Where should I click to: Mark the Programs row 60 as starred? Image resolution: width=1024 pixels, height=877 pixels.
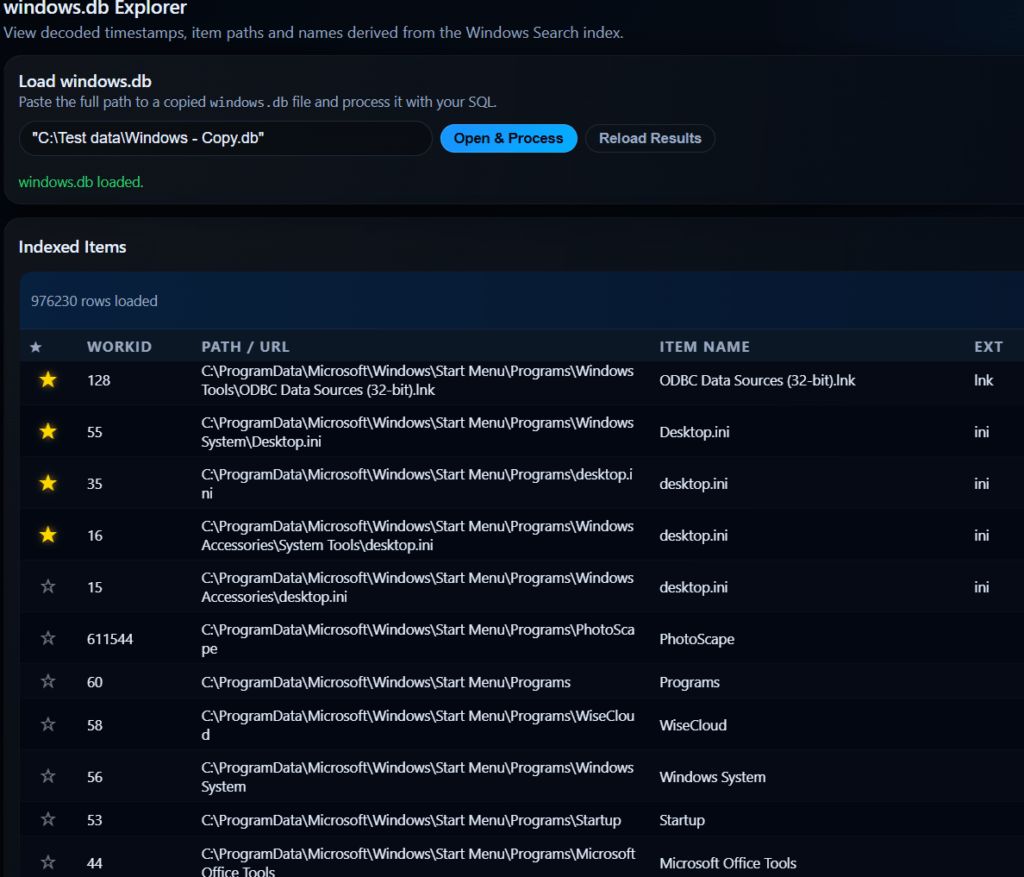point(47,682)
